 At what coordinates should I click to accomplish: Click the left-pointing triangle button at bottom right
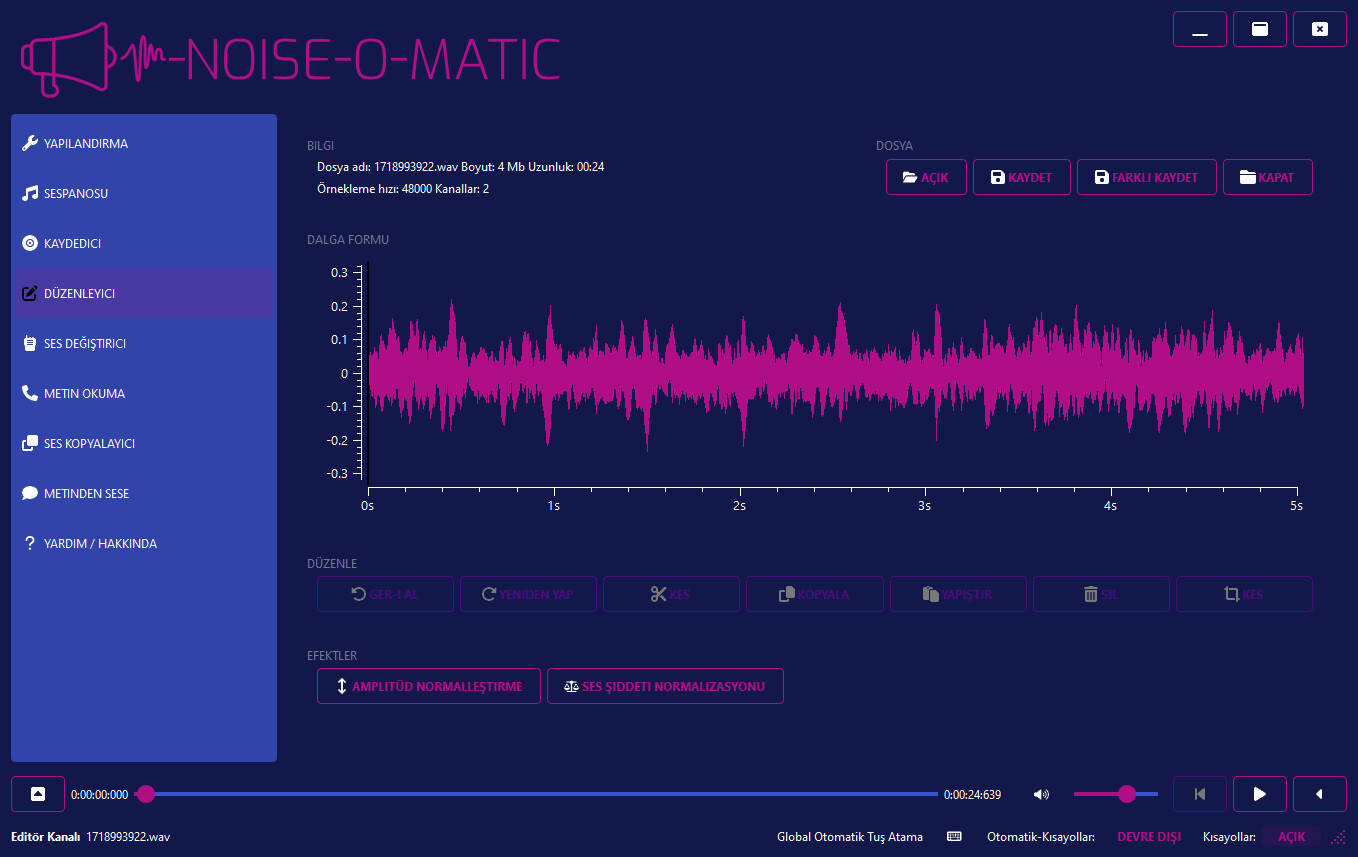tap(1319, 794)
